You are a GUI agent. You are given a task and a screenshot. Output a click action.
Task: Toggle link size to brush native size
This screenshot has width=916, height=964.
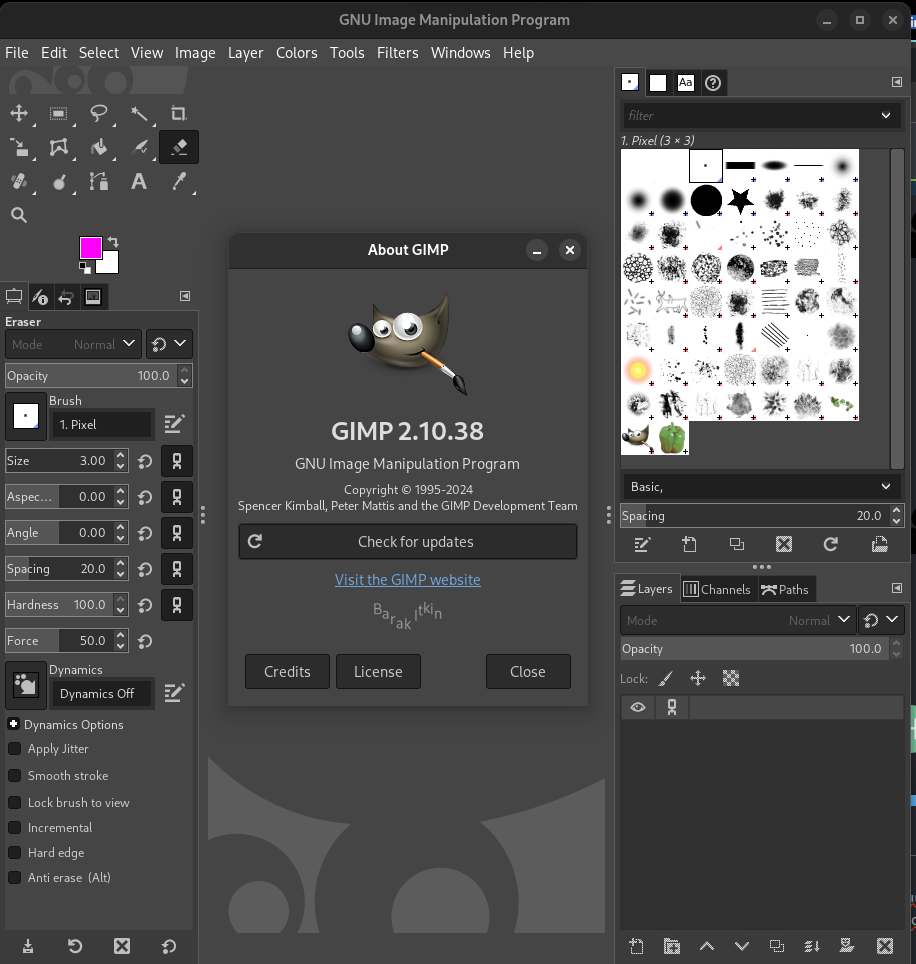pos(177,461)
